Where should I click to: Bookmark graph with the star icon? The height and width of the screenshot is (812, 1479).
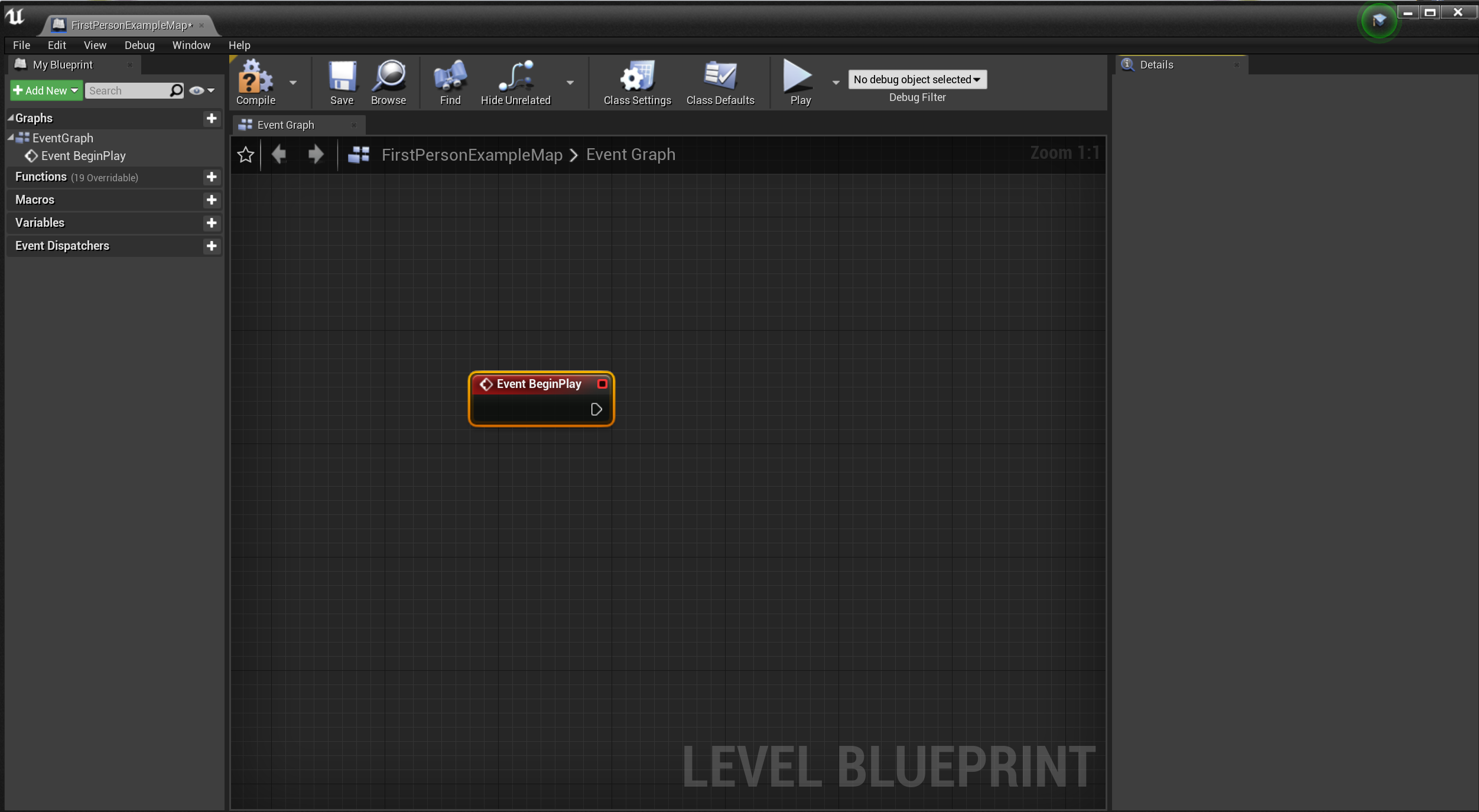pos(245,155)
